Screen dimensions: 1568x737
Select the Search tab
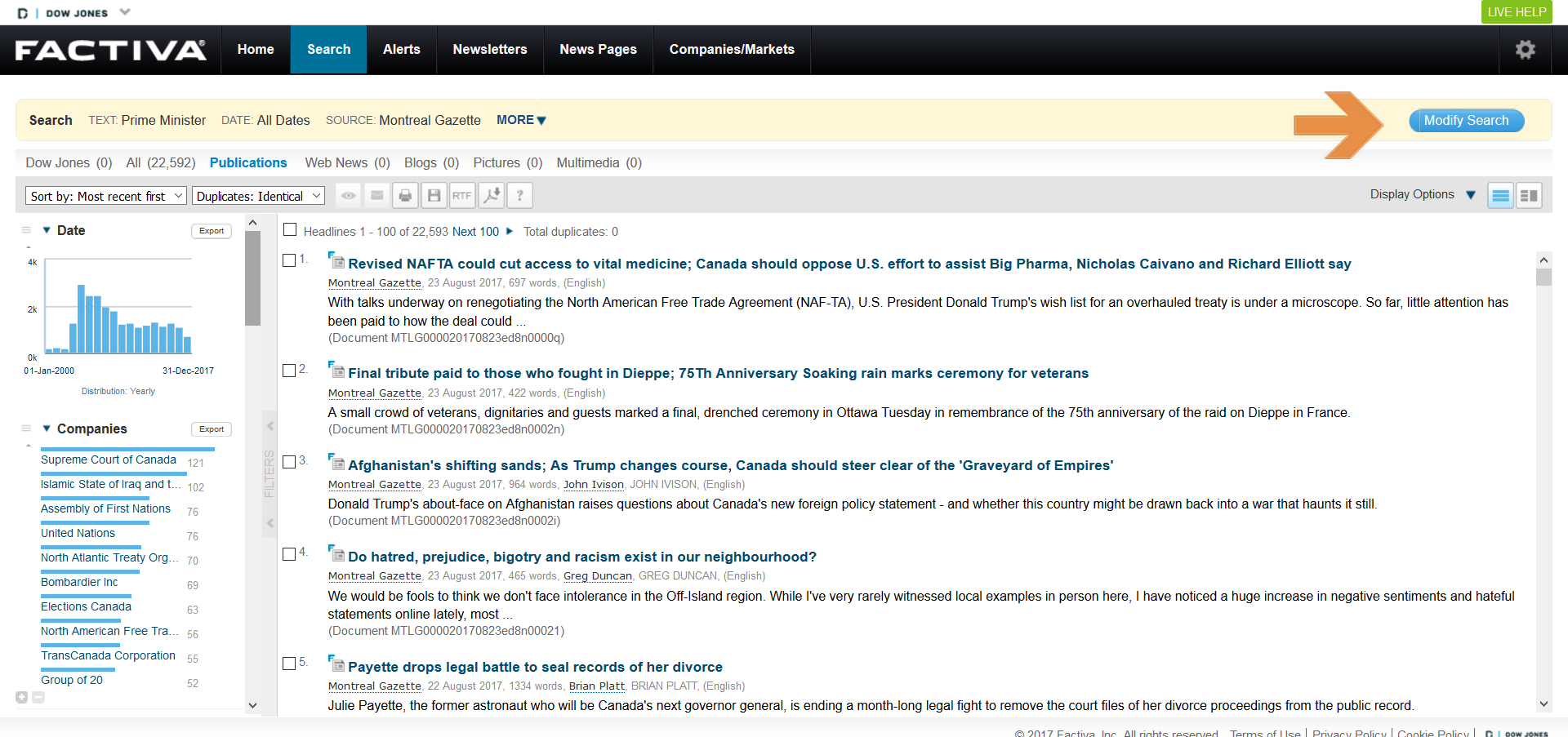tap(328, 50)
